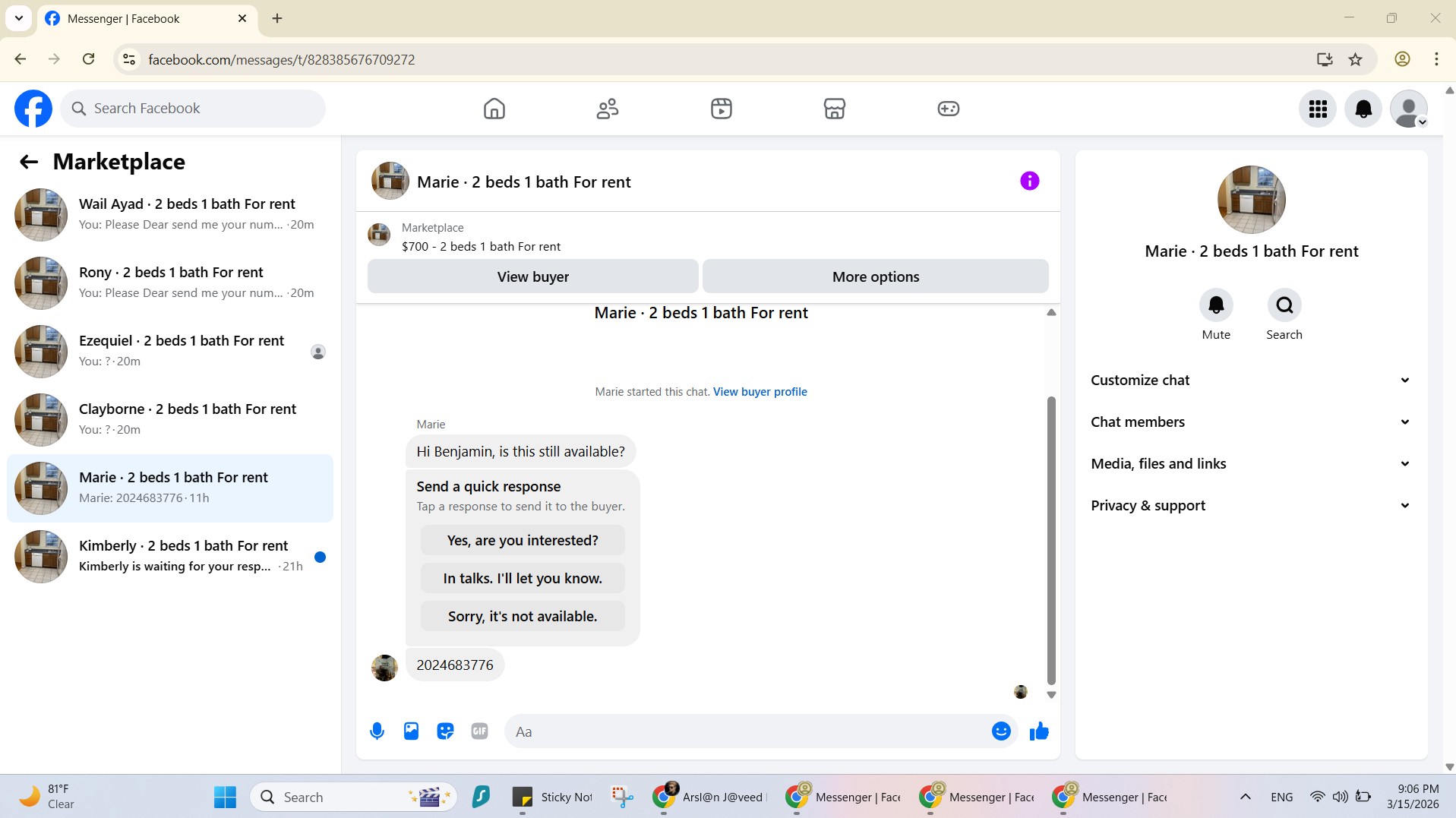Image resolution: width=1456 pixels, height=818 pixels.
Task: Click the More options button
Action: [875, 276]
